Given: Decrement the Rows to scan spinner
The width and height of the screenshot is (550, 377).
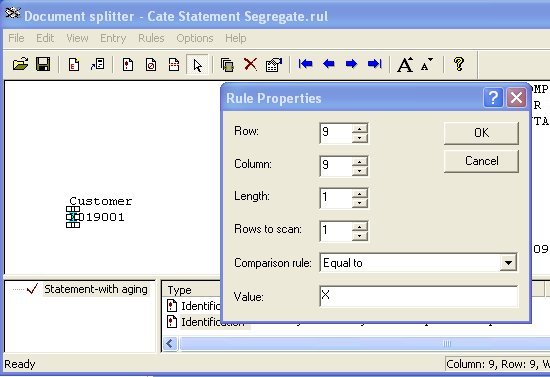Looking at the screenshot, I should pyautogui.click(x=360, y=236).
